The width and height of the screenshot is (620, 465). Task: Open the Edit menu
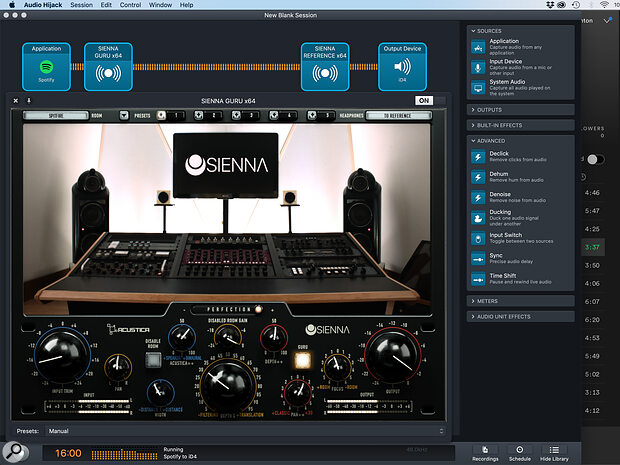(x=106, y=5)
